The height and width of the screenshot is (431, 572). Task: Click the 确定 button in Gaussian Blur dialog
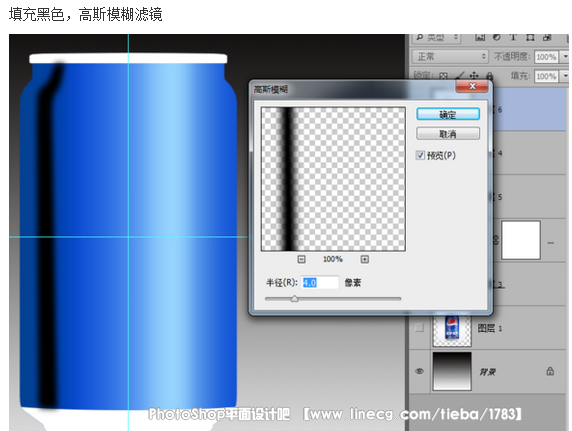[x=448, y=114]
